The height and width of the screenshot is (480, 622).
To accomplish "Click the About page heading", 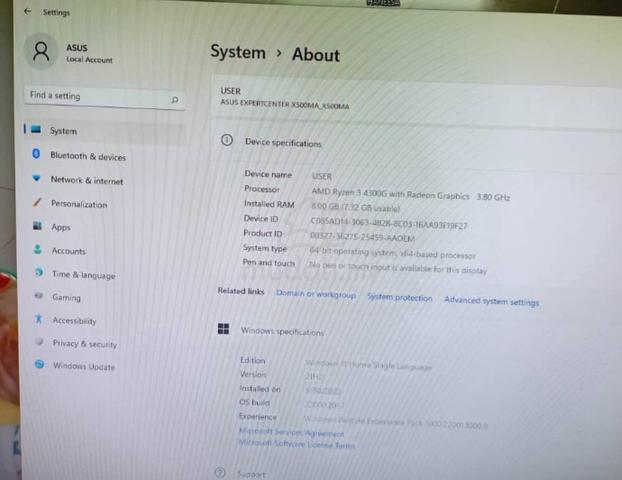I will [x=316, y=55].
